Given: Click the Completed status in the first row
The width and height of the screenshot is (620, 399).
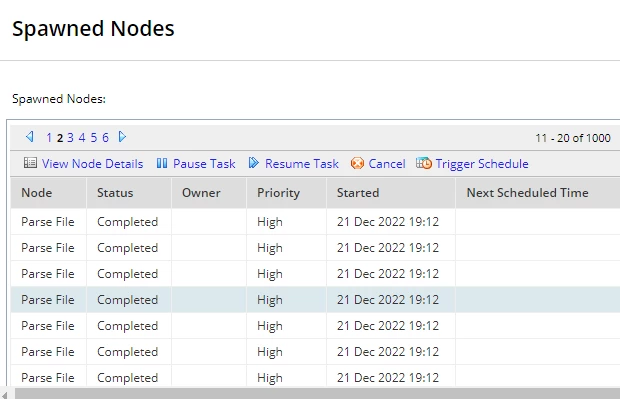Looking at the screenshot, I should point(127,222).
